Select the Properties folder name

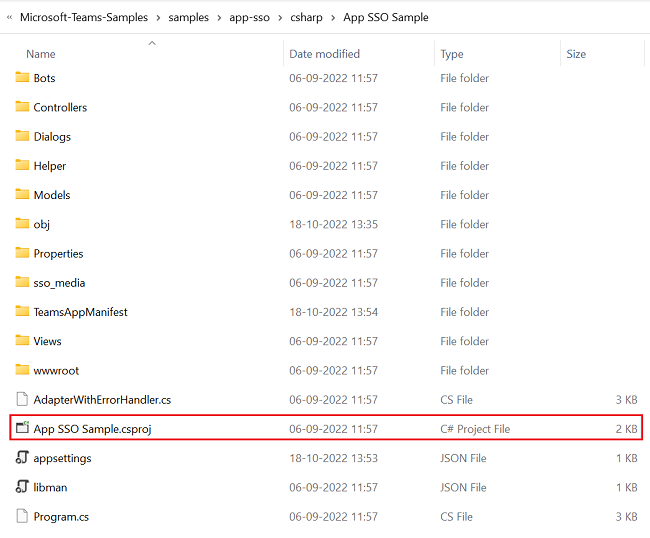(58, 254)
